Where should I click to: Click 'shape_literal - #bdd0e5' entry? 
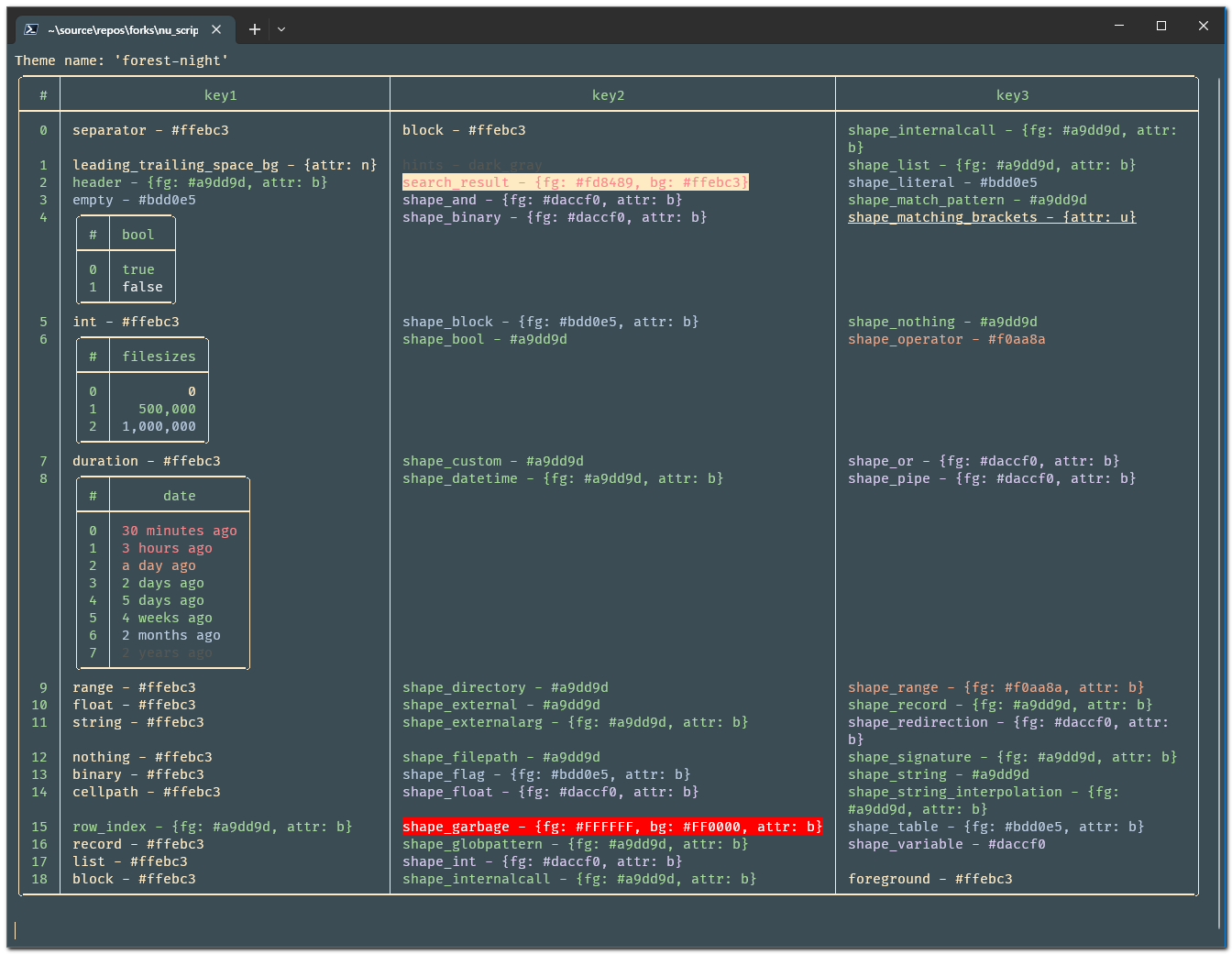942,182
